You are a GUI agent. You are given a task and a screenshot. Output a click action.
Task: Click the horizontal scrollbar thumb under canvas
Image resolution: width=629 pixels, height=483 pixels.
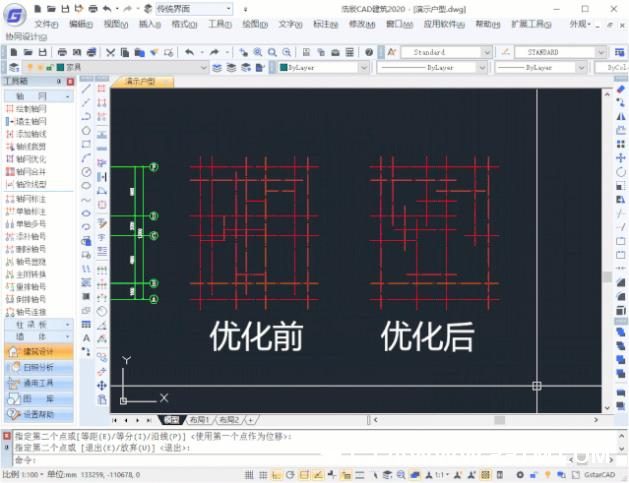pyautogui.click(x=499, y=420)
